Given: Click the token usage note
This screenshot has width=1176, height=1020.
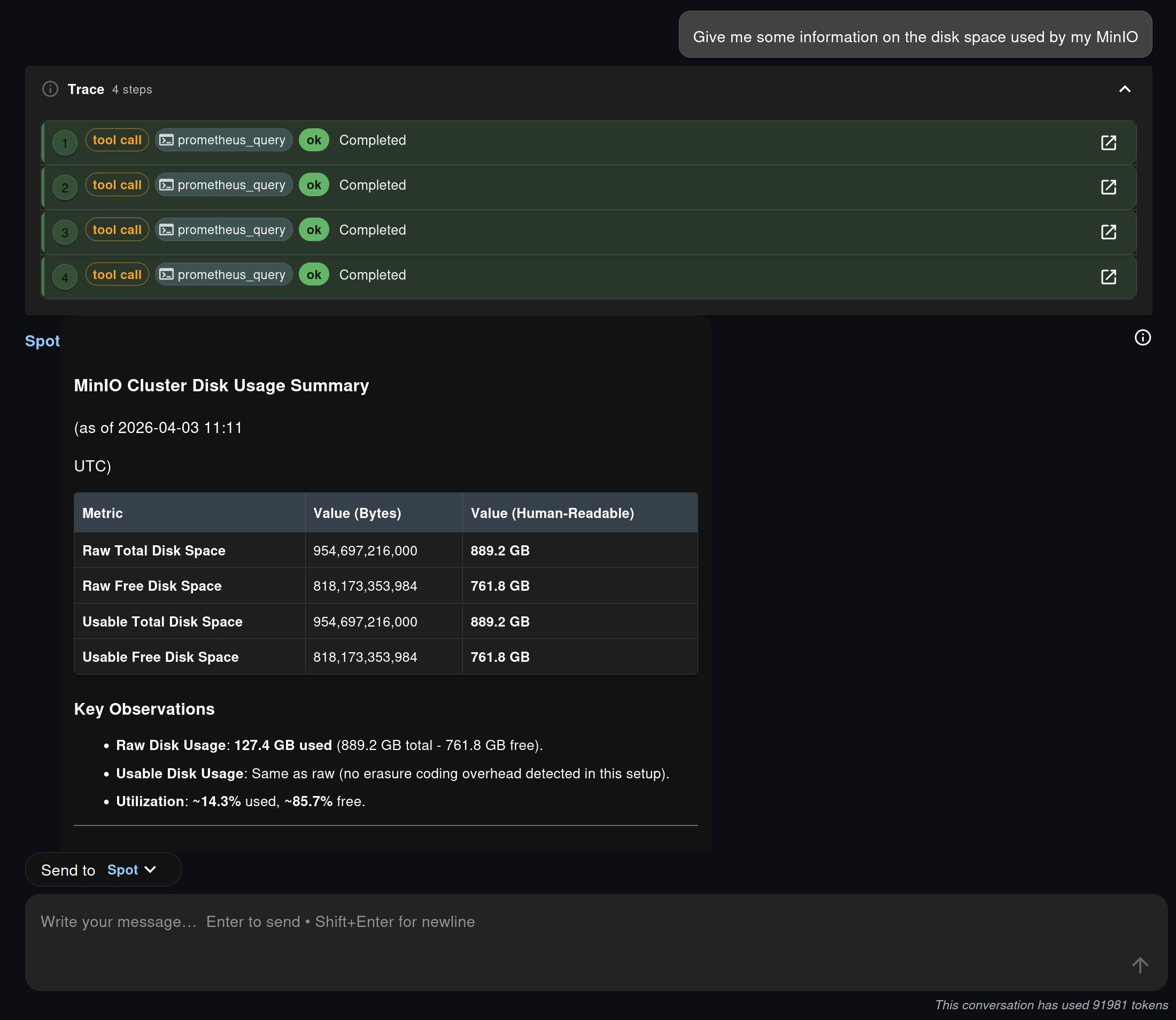Looking at the screenshot, I should (1051, 1005).
